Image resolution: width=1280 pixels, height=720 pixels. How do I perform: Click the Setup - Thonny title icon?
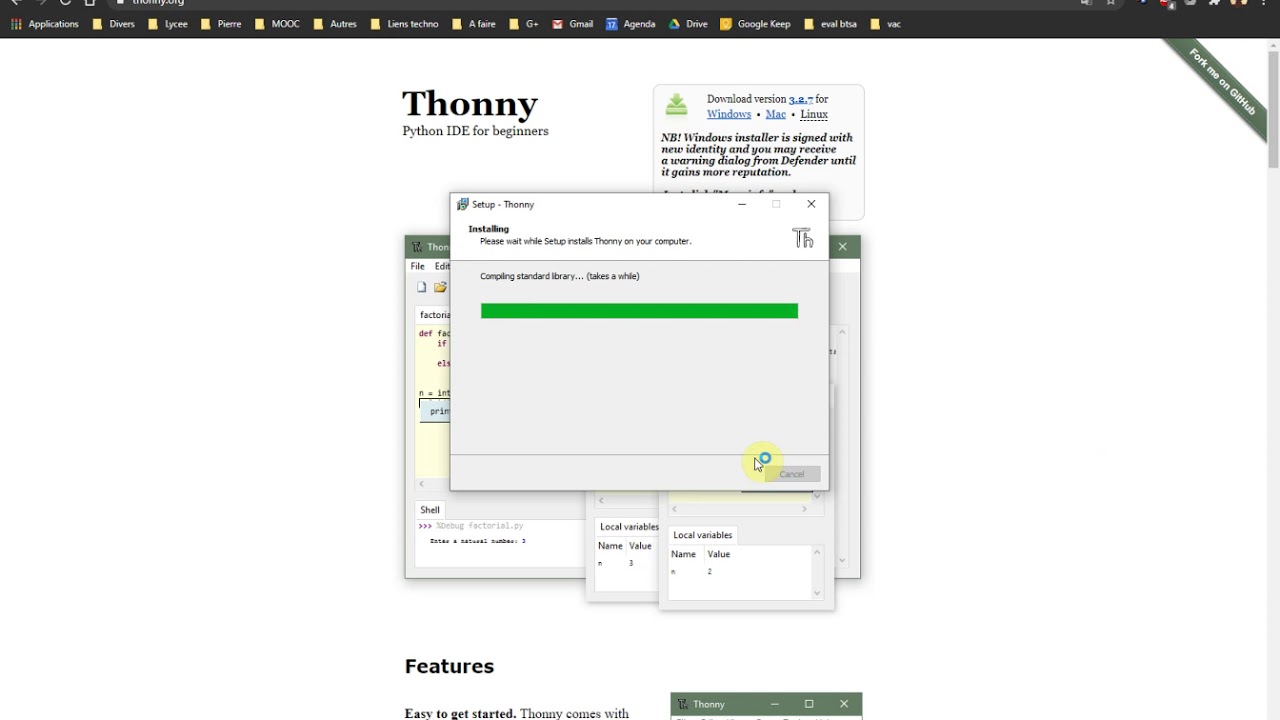click(x=462, y=204)
